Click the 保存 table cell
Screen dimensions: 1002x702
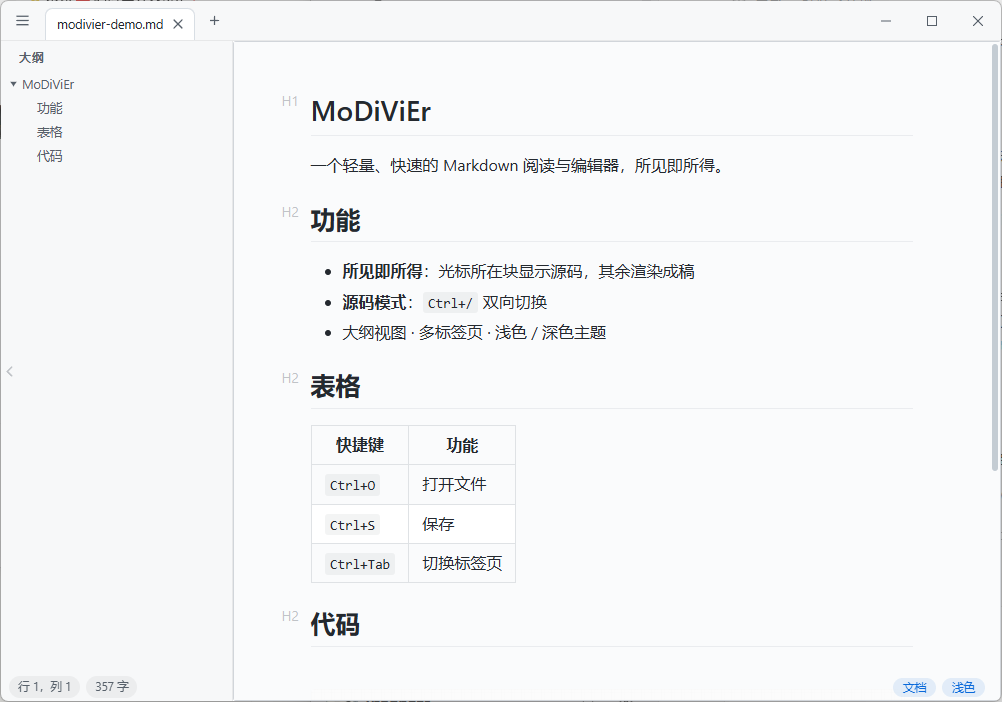(x=462, y=524)
